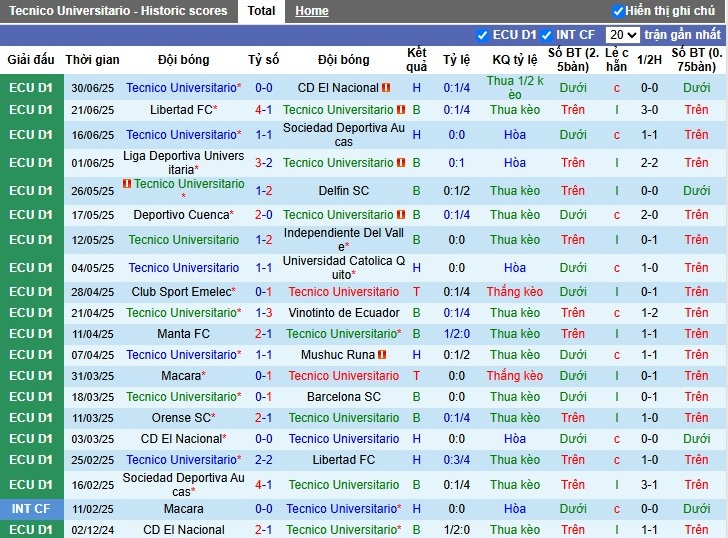
Task: Uncheck the ECU D1 league filter
Action: click(482, 35)
